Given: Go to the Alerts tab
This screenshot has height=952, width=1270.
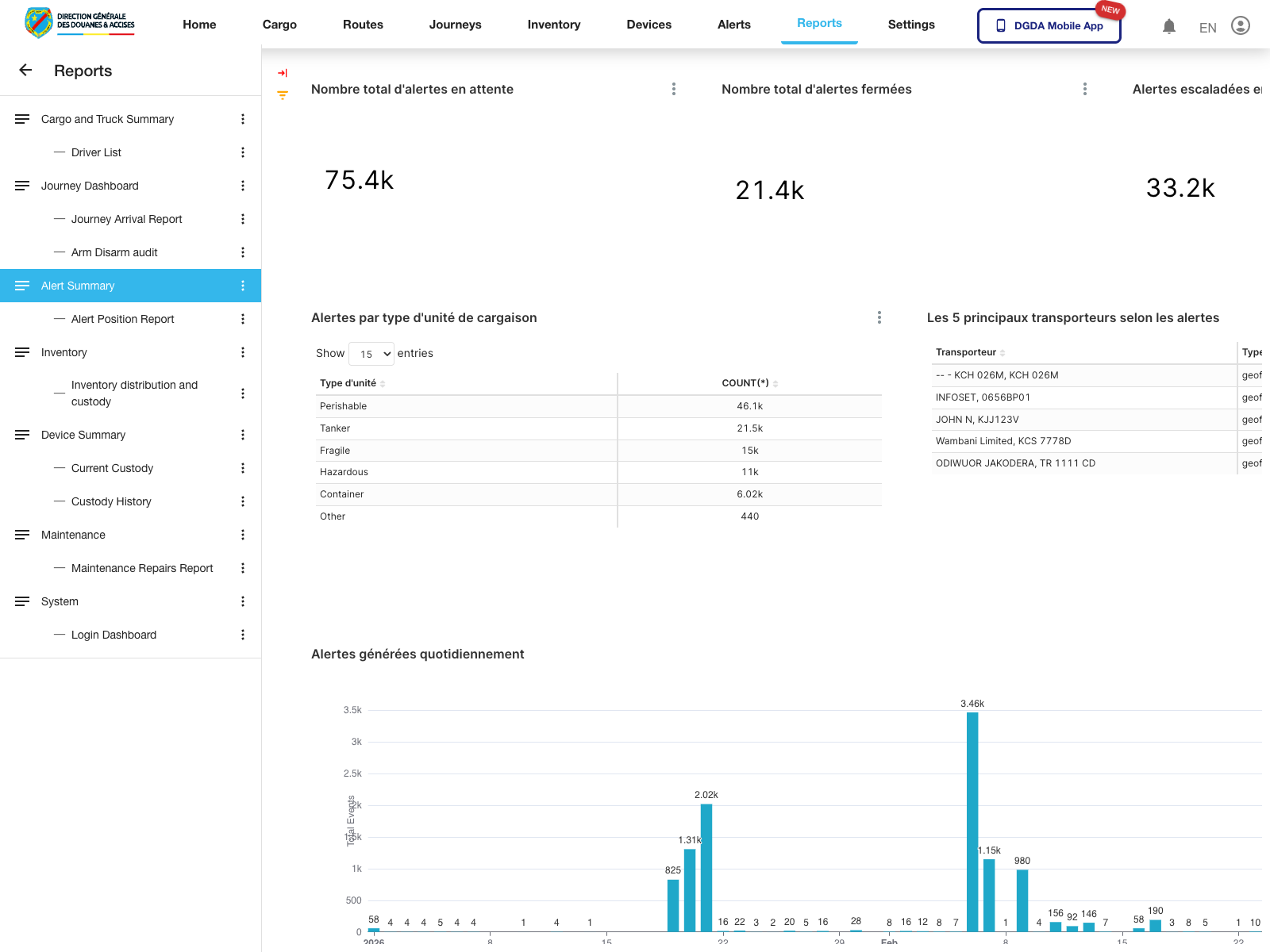Looking at the screenshot, I should coord(733,25).
